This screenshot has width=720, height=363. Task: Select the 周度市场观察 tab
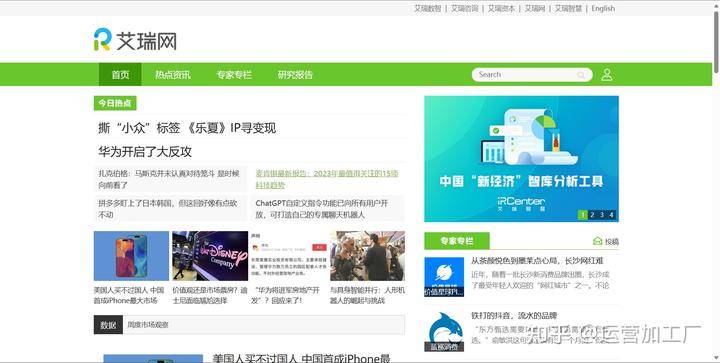[x=148, y=325]
